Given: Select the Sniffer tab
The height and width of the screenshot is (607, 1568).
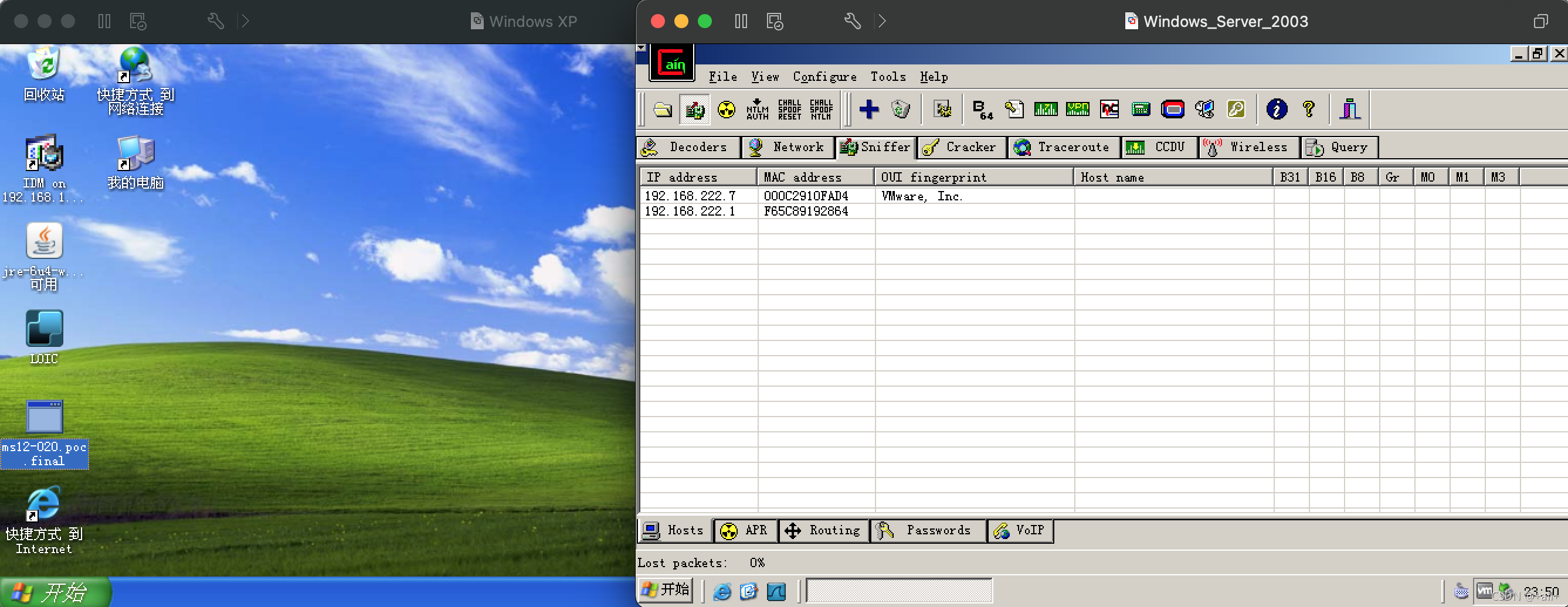Looking at the screenshot, I should click(x=875, y=147).
